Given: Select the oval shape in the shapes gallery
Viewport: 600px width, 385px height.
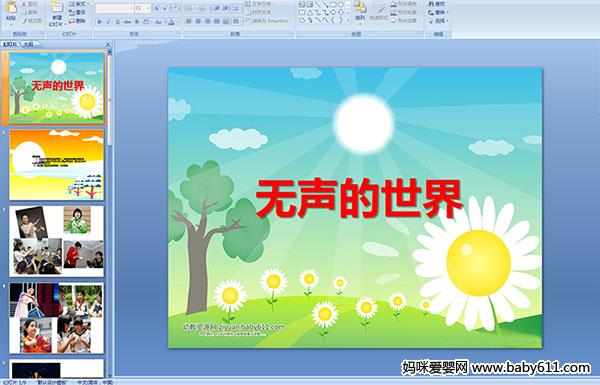Looking at the screenshot, I should click(x=341, y=5).
